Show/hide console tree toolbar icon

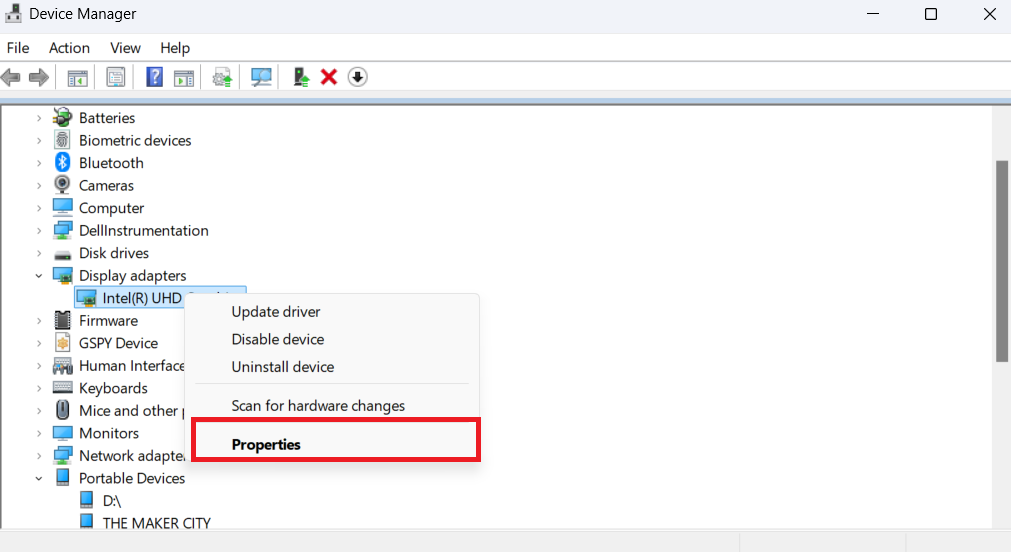pos(77,78)
